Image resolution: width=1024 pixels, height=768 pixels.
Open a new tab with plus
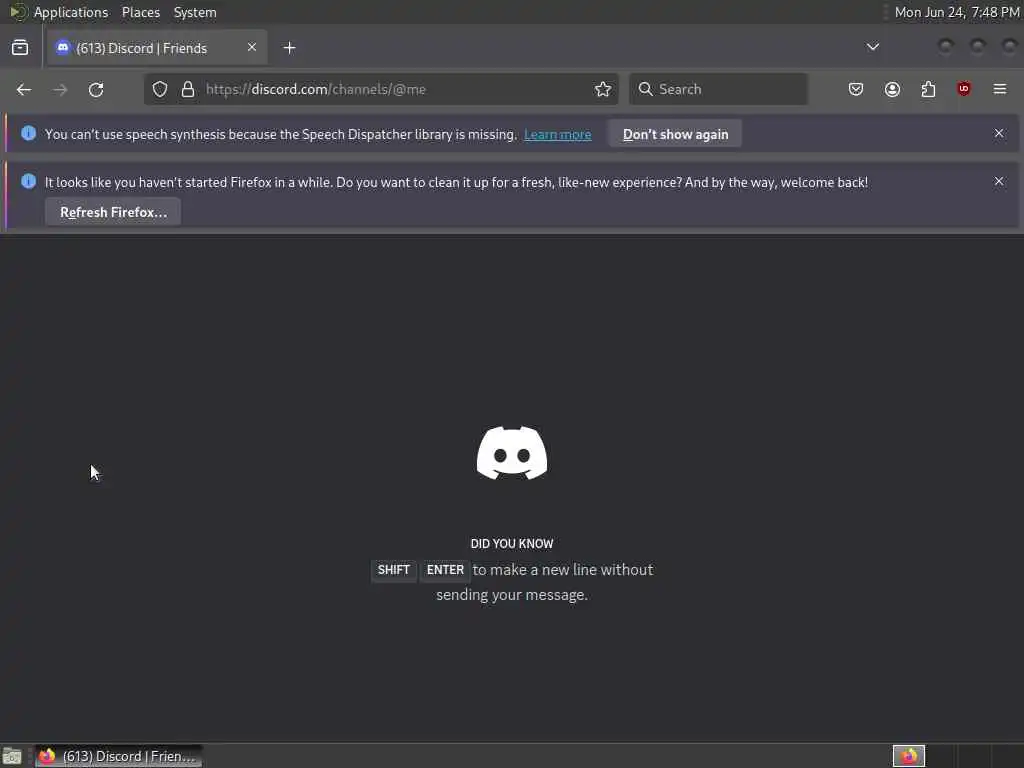(x=289, y=48)
